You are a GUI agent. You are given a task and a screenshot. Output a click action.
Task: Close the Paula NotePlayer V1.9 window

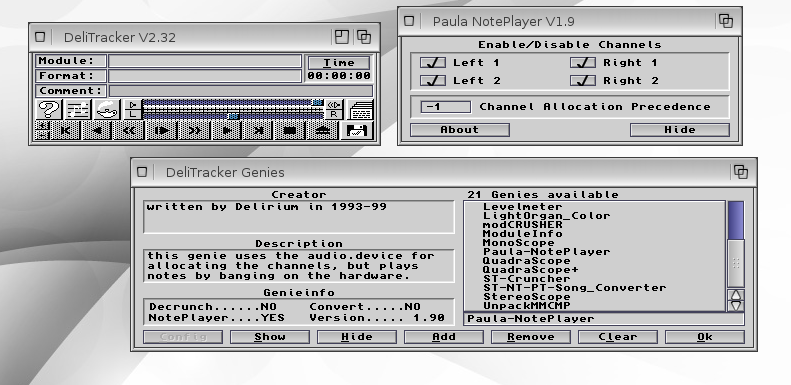pos(409,21)
